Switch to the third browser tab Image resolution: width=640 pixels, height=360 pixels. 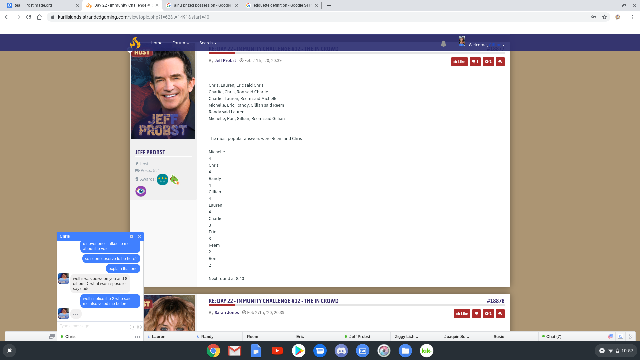click(202, 5)
